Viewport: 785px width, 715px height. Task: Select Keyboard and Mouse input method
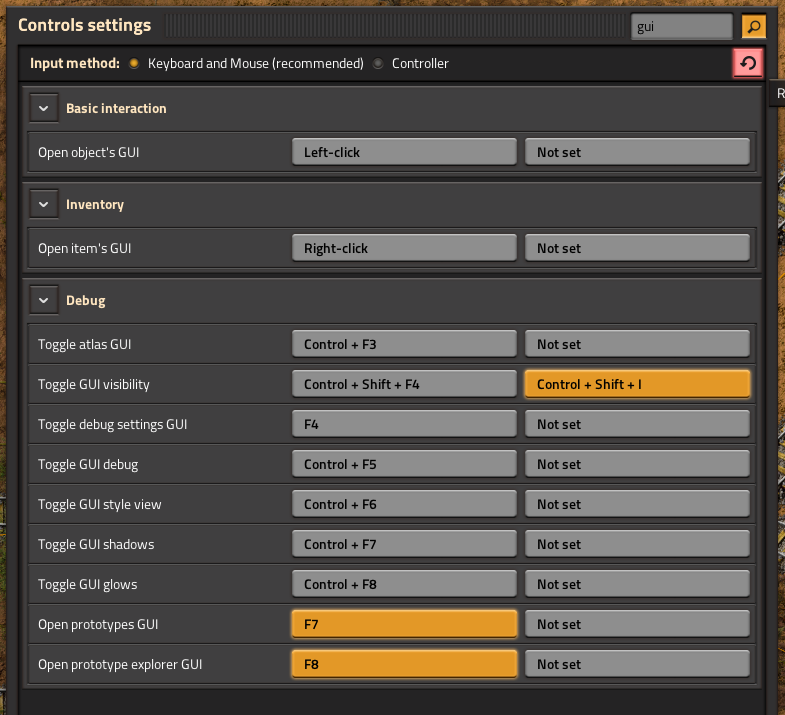point(134,63)
